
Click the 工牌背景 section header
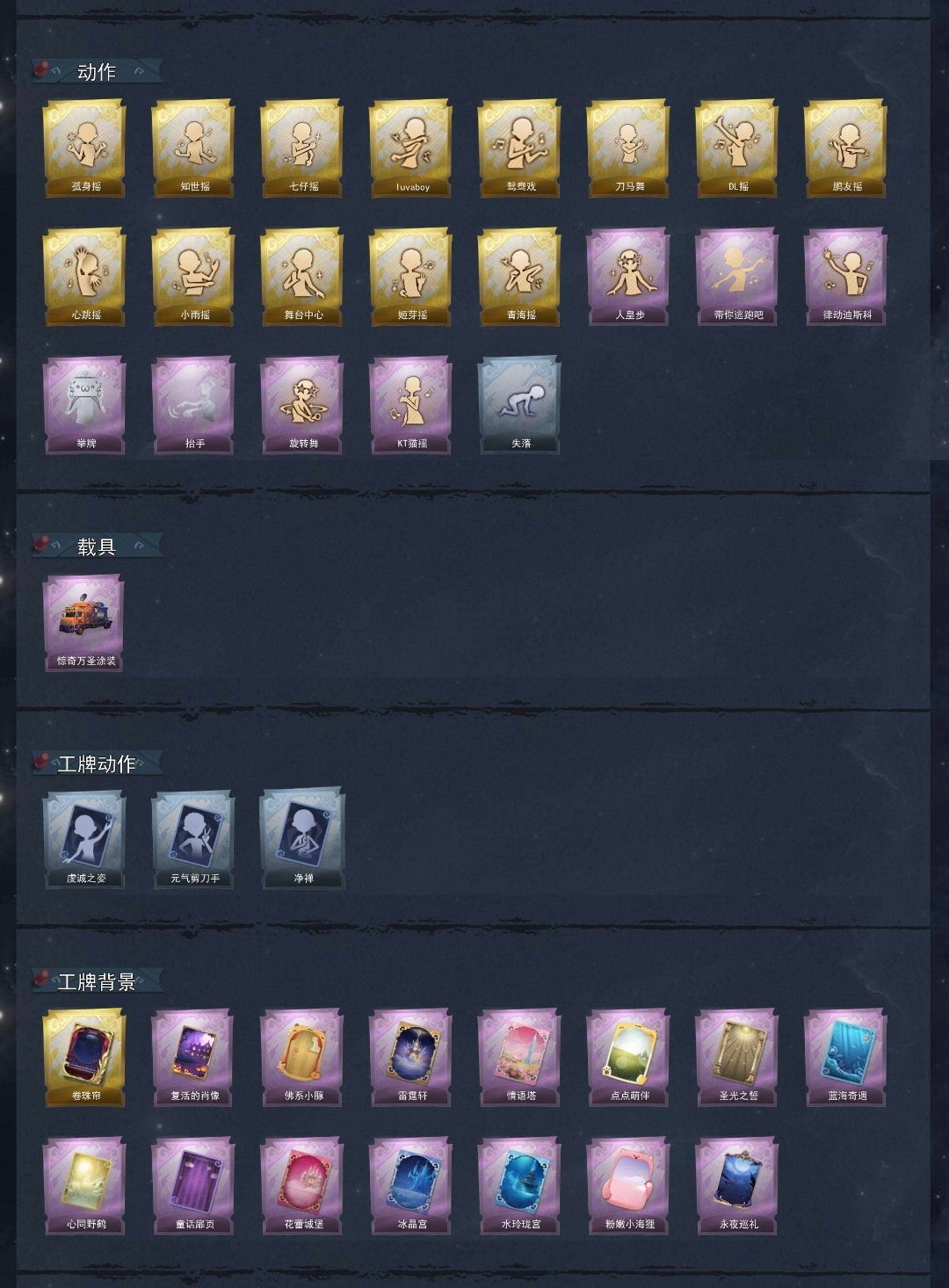tap(97, 981)
